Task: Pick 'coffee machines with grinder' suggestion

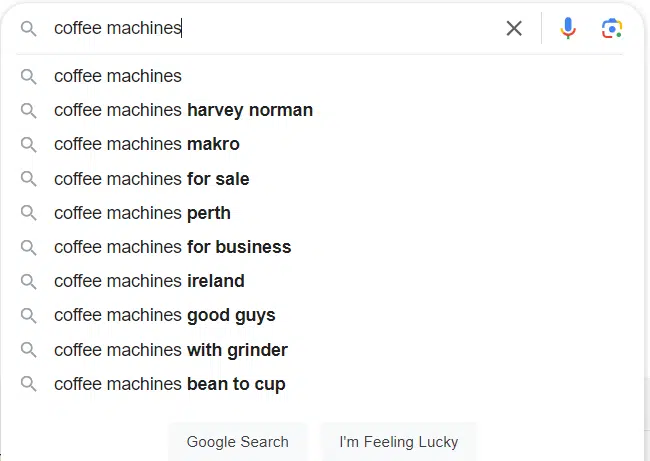Action: point(319,350)
